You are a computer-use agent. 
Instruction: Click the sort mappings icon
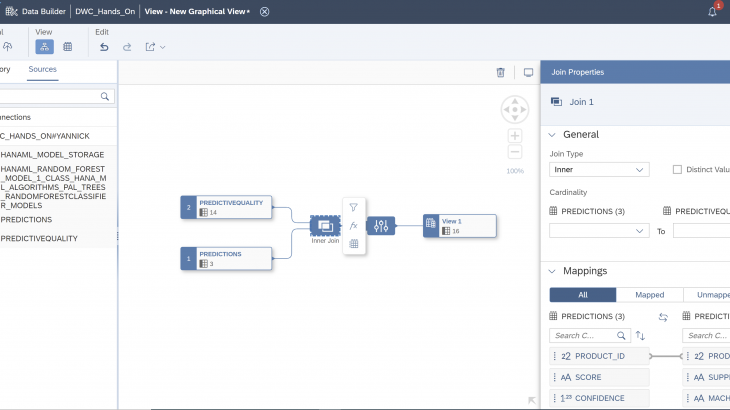tap(641, 335)
